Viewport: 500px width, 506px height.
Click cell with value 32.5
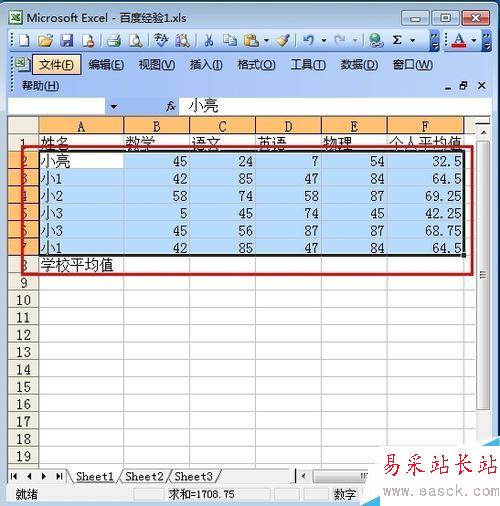click(425, 161)
